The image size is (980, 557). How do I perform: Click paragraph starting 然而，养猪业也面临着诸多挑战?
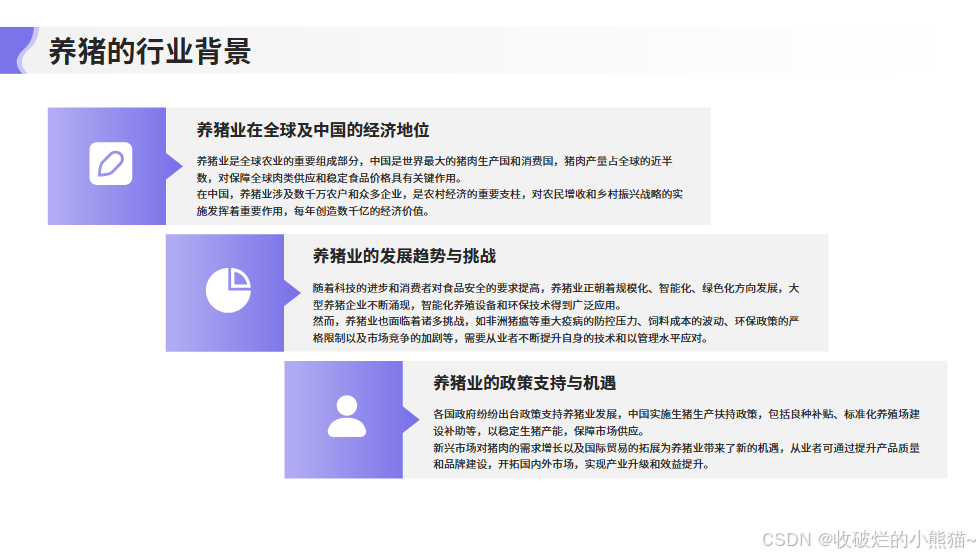(556, 329)
